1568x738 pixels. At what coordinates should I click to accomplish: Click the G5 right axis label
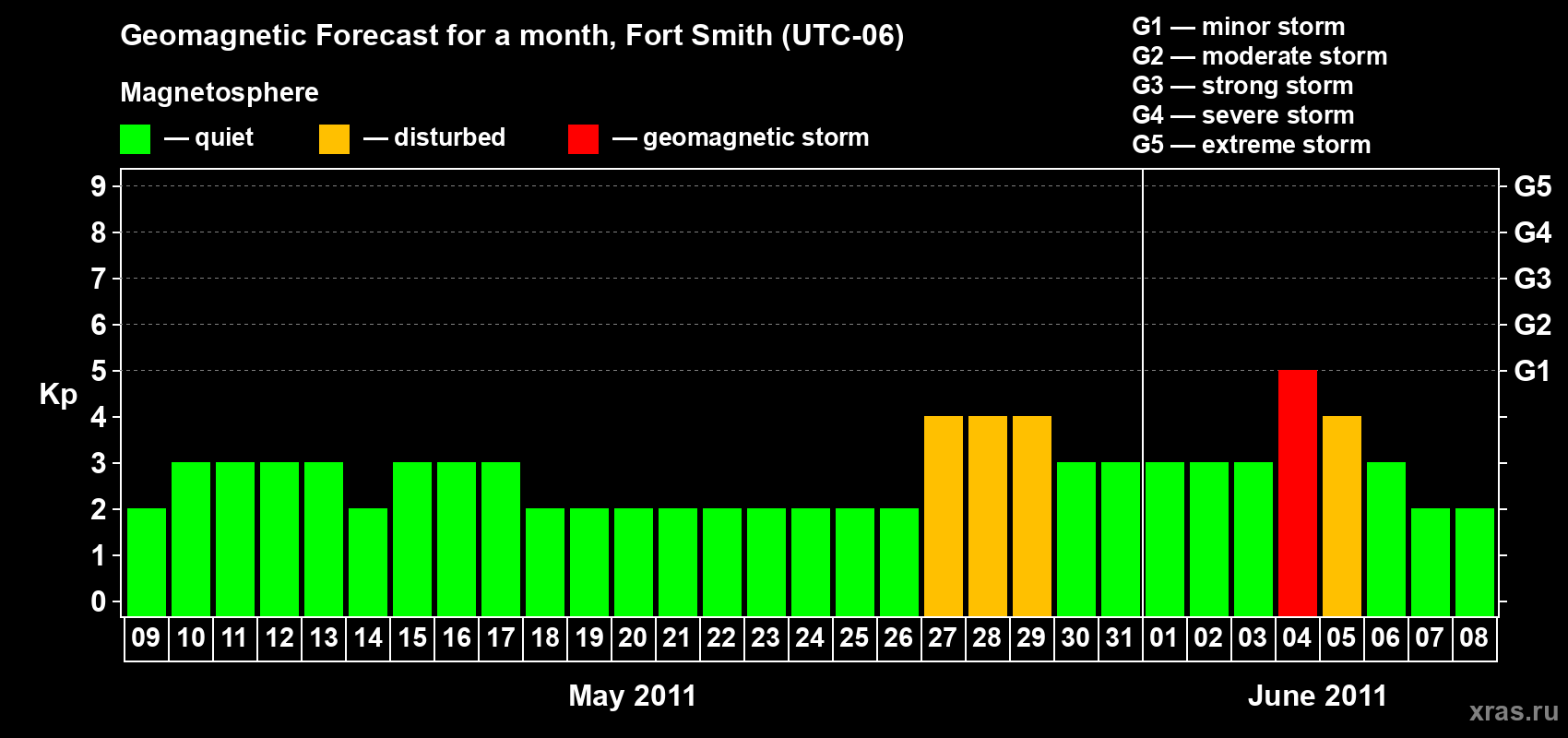pyautogui.click(x=1533, y=186)
